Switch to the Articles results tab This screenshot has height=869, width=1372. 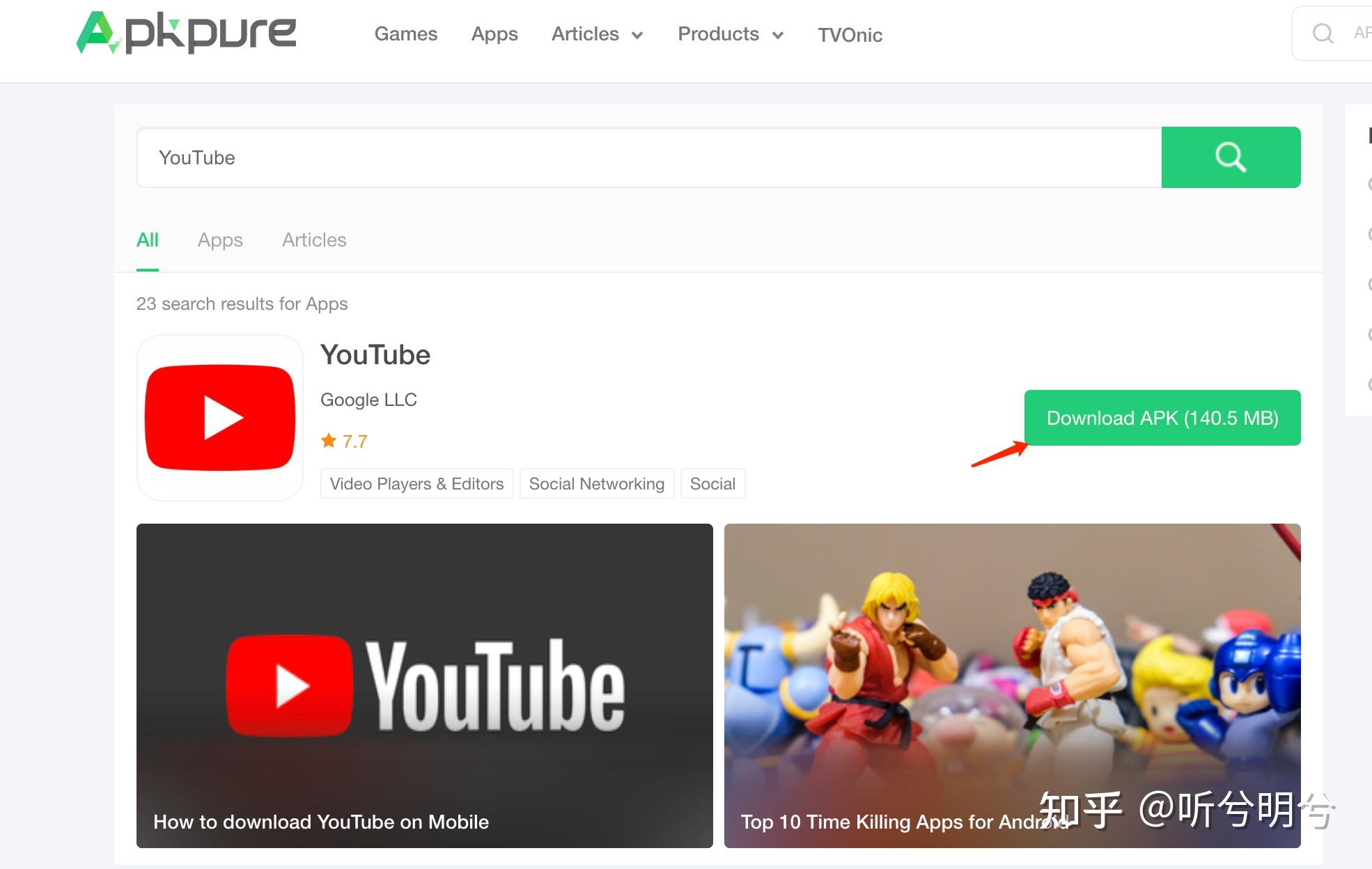coord(314,240)
